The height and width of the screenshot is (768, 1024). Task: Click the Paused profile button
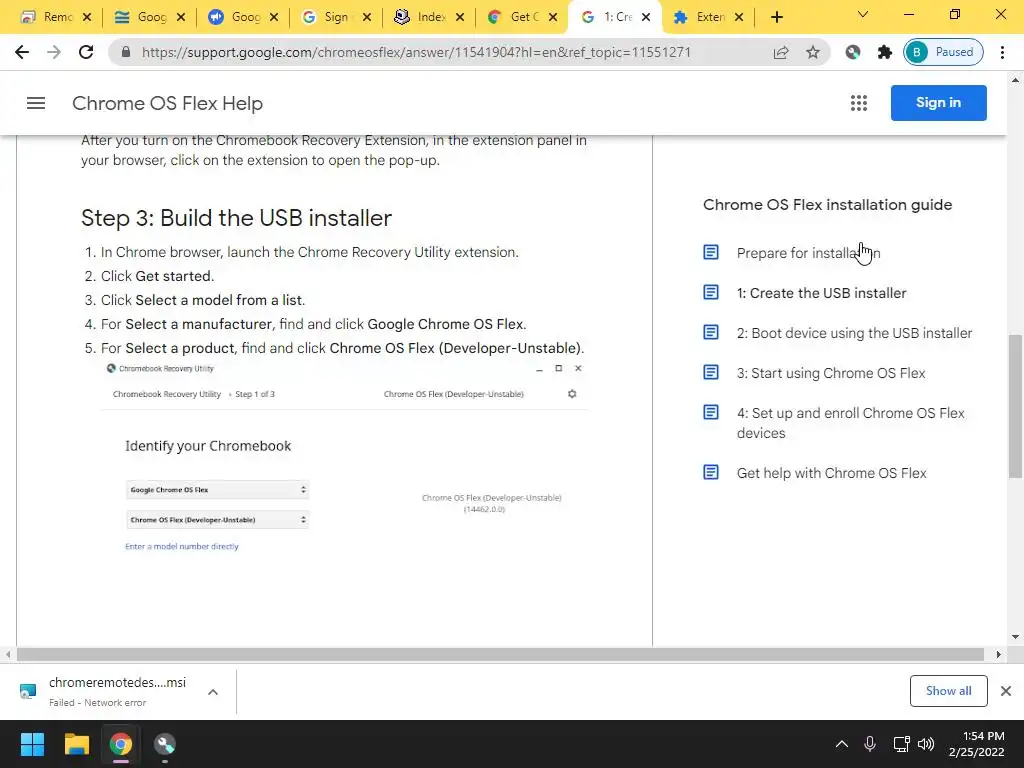pyautogui.click(x=943, y=52)
